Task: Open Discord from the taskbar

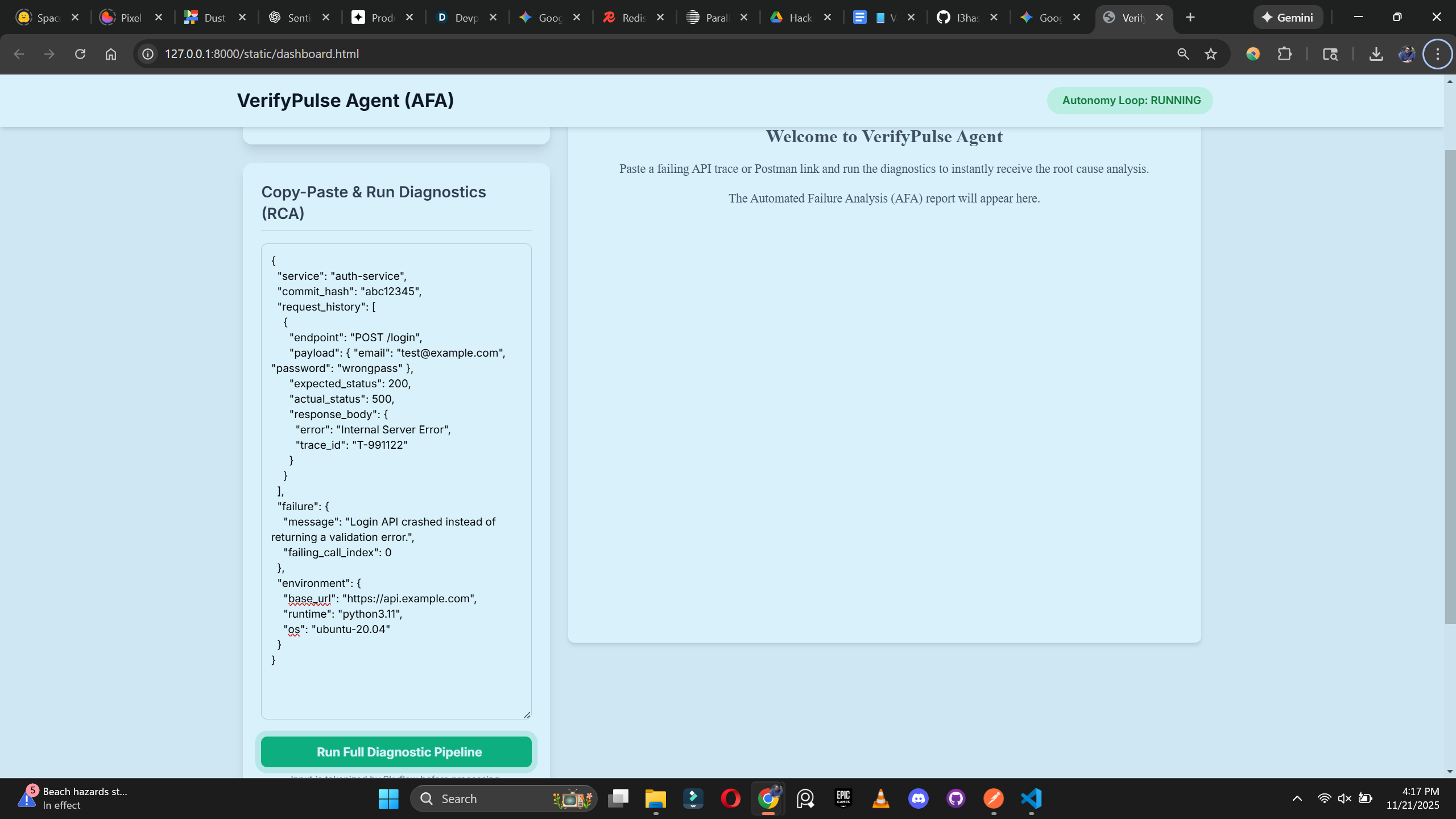Action: 919,799
